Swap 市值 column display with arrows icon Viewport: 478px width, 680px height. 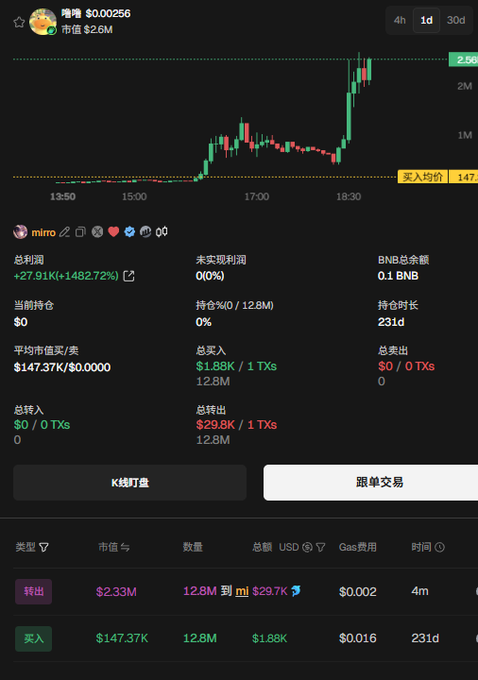click(125, 547)
